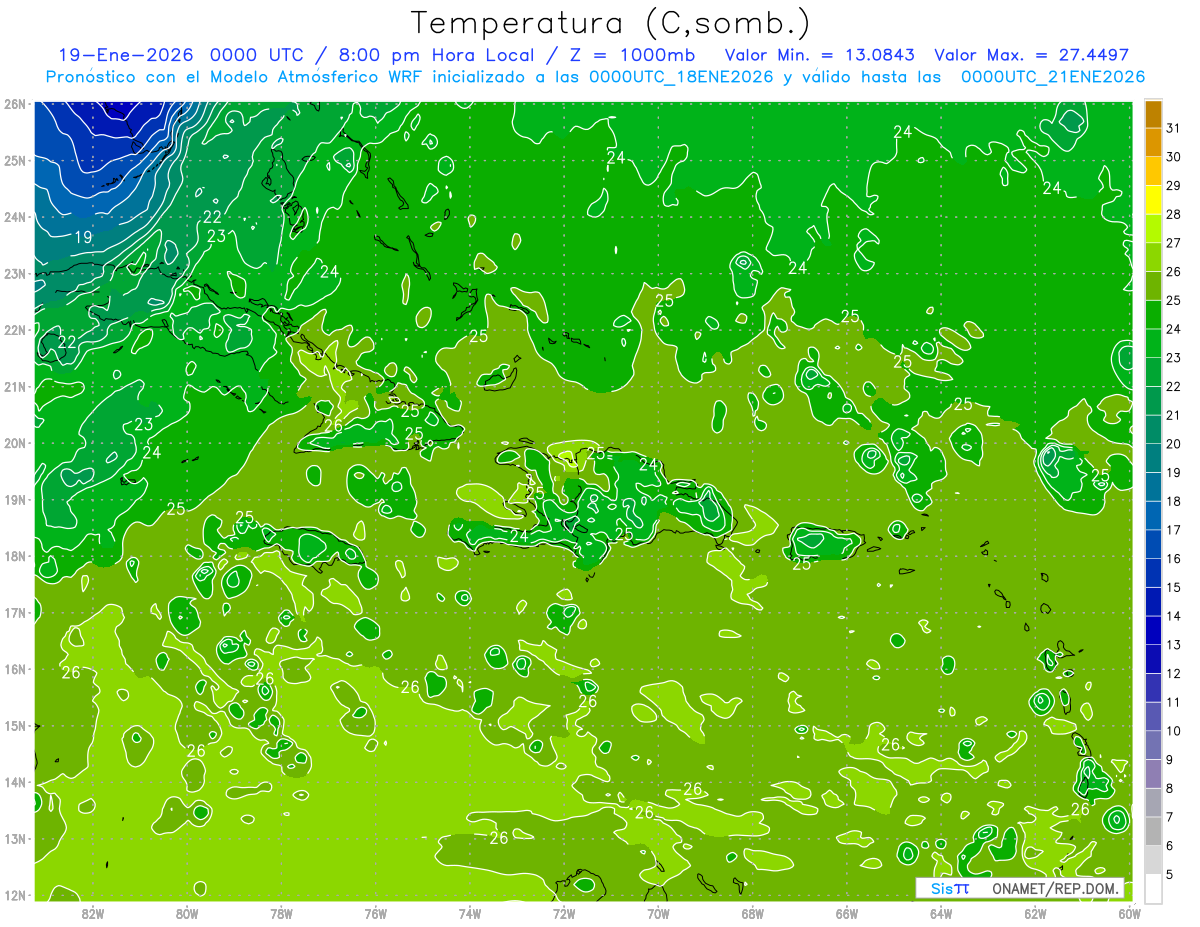Pick the purple swatch between 9 and 10
The width and height of the screenshot is (1200, 927).
[1153, 745]
